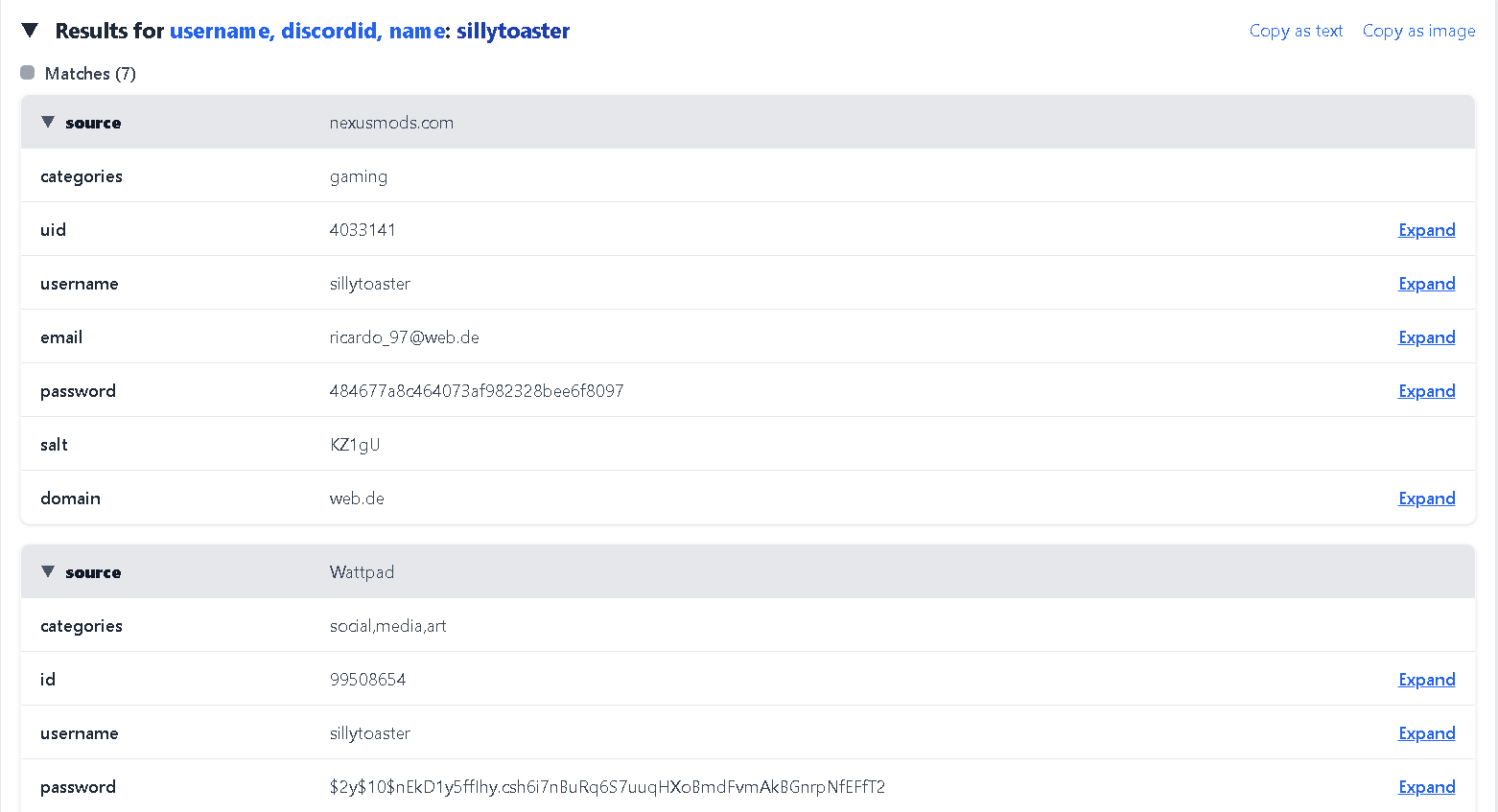The height and width of the screenshot is (812, 1498).
Task: Expand the uid row in nexusmods.com
Action: [1426, 230]
